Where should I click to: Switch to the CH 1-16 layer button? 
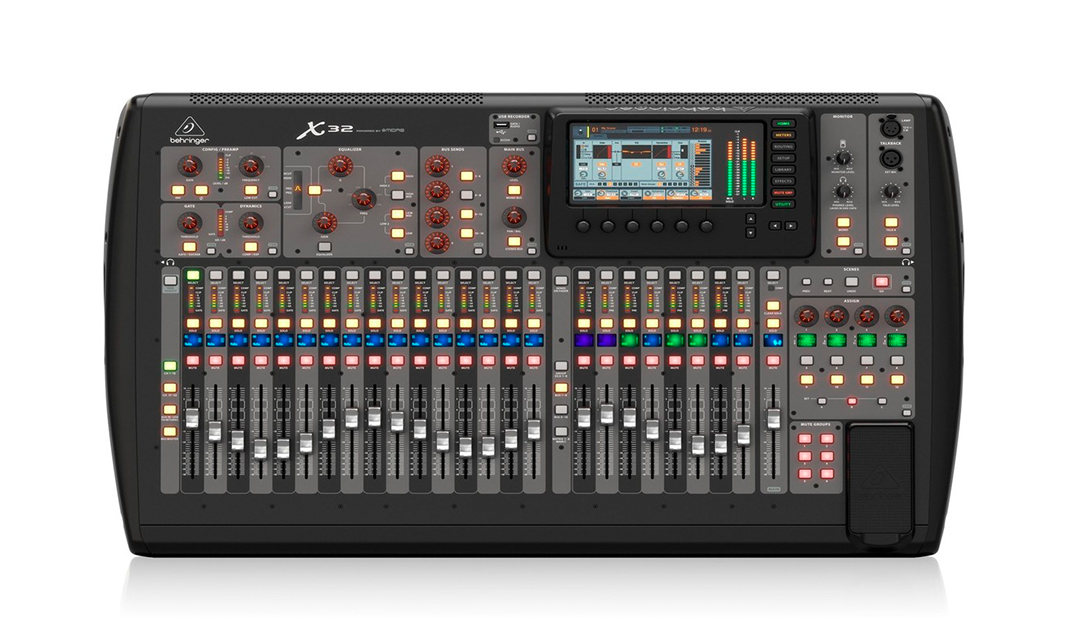point(169,366)
